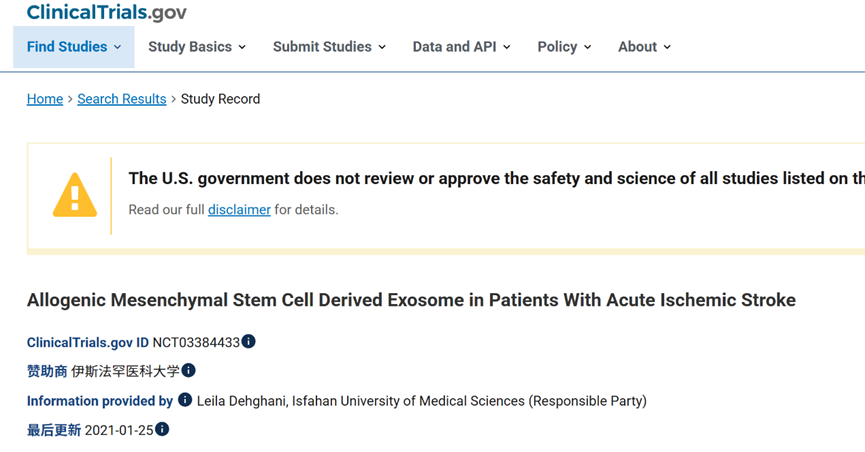
Task: Click the info icon next to 2021-01-25 date
Action: [x=162, y=429]
